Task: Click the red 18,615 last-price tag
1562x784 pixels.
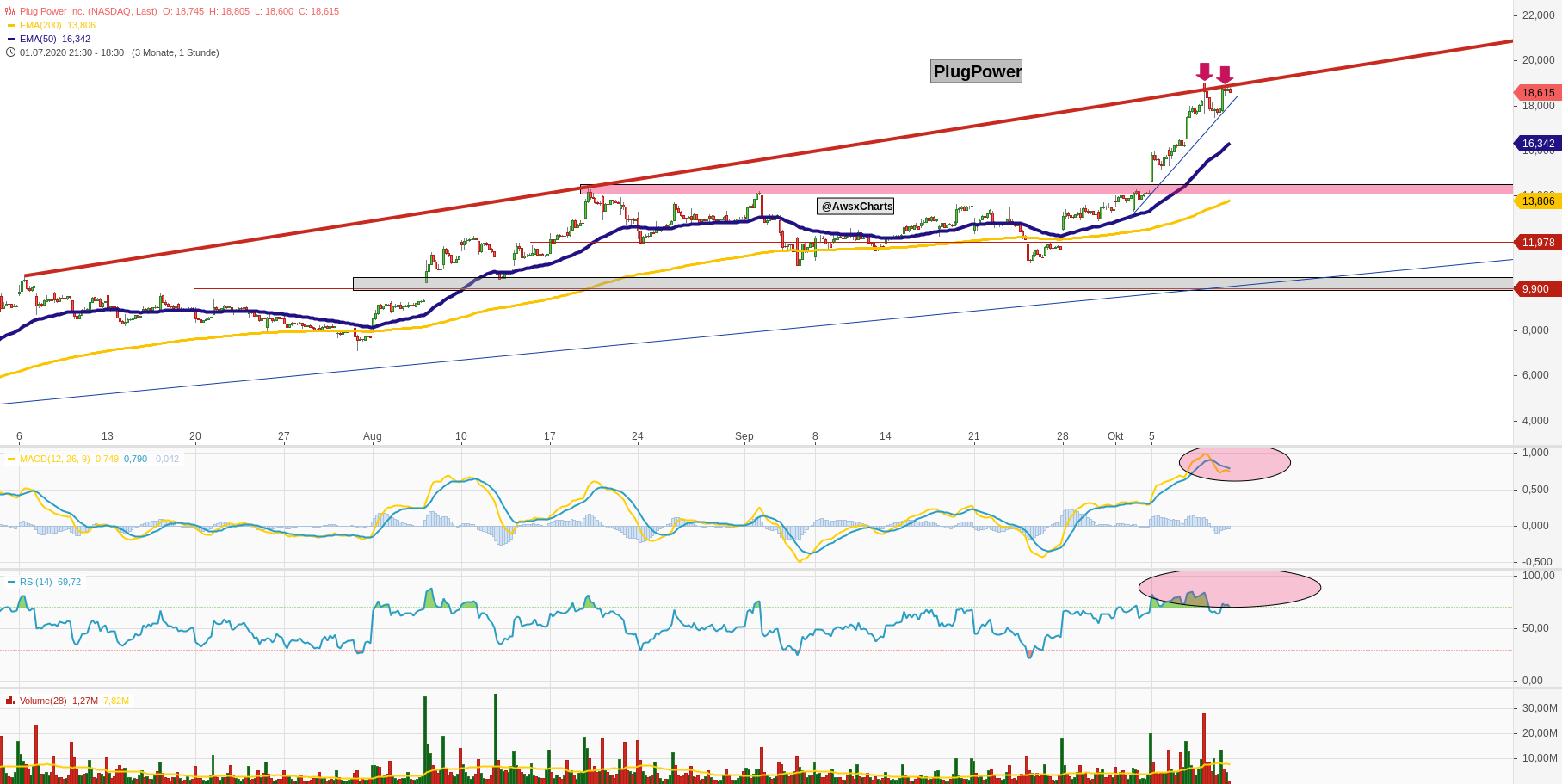Action: [1538, 93]
